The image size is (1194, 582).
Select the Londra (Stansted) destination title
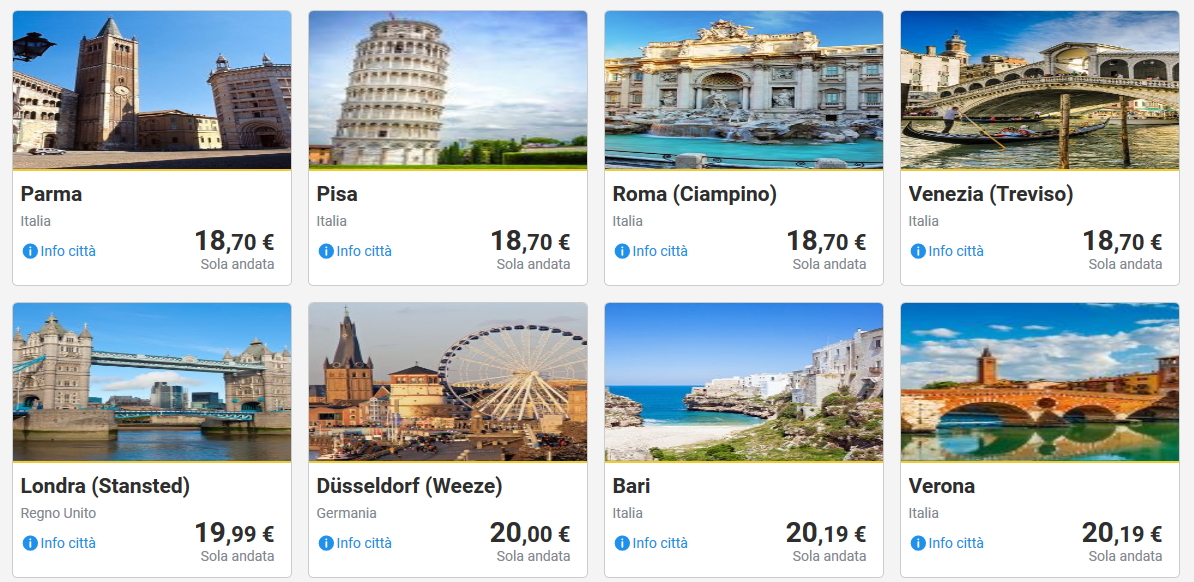click(105, 486)
